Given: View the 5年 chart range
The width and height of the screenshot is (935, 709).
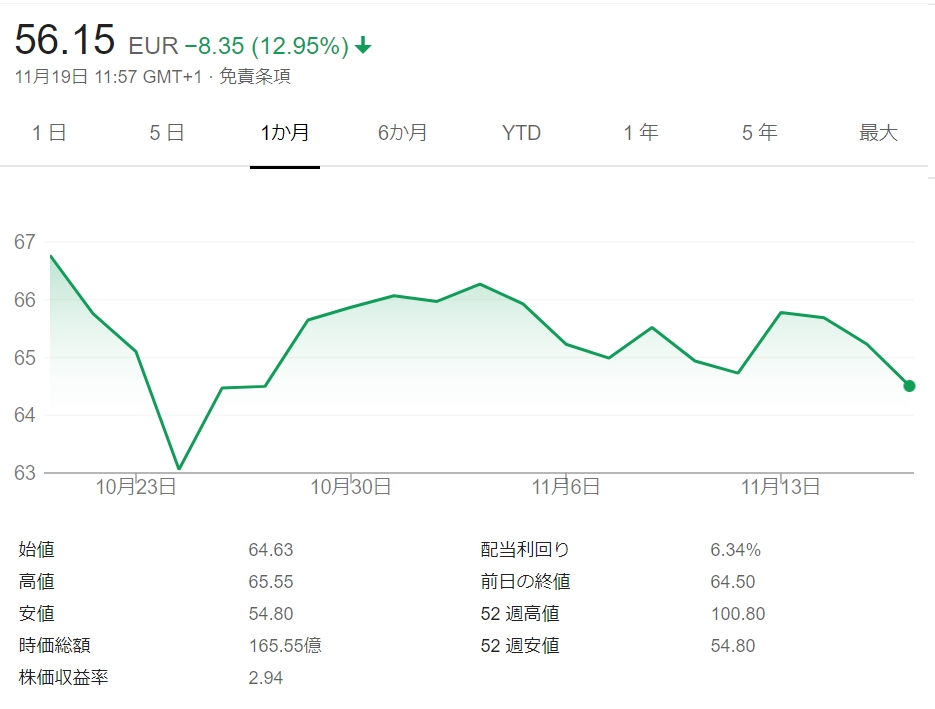Looking at the screenshot, I should tap(760, 133).
